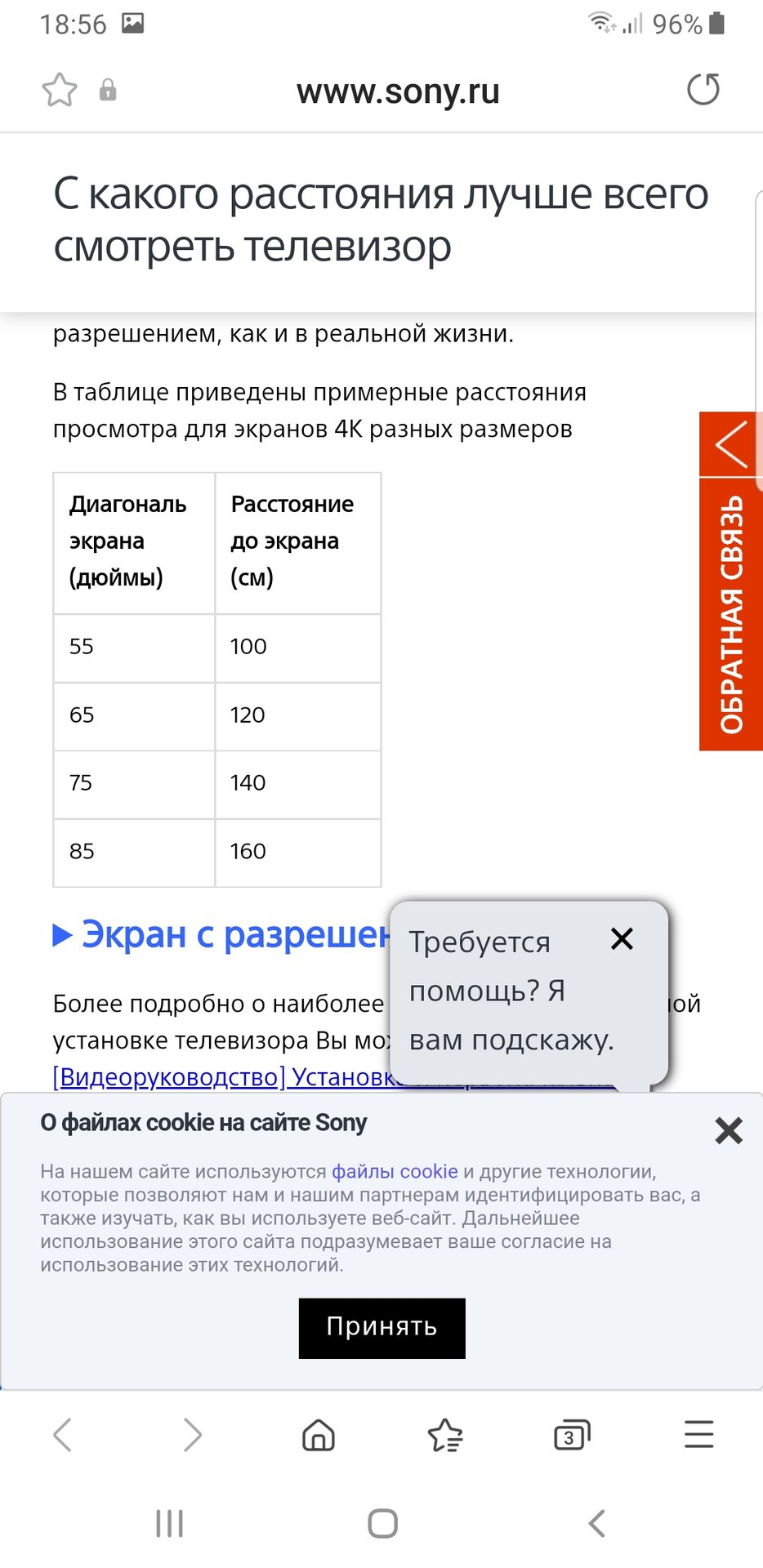Open the '[Видеоруководство] Установка' link
The height and width of the screenshot is (1568, 763).
coord(221,1077)
